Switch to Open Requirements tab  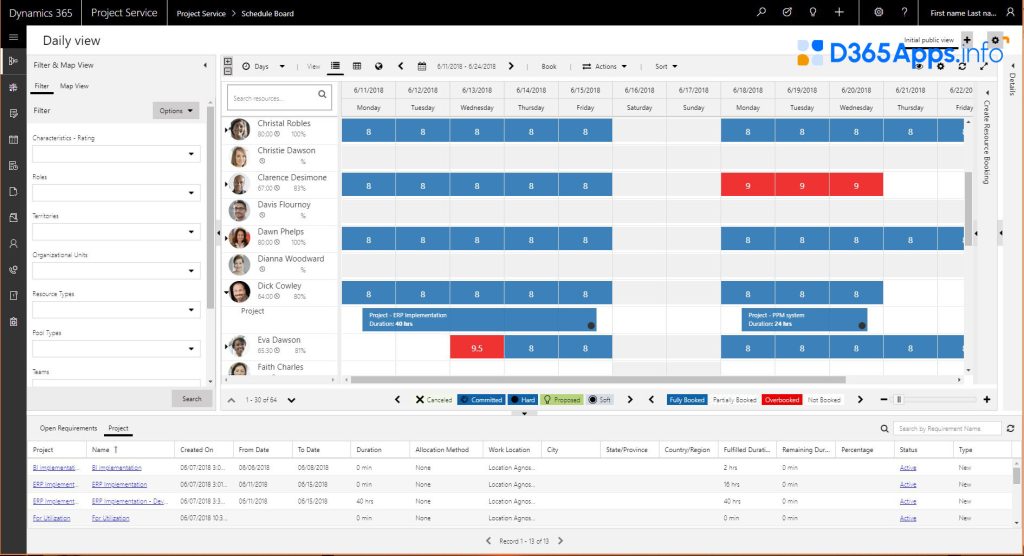(69, 428)
